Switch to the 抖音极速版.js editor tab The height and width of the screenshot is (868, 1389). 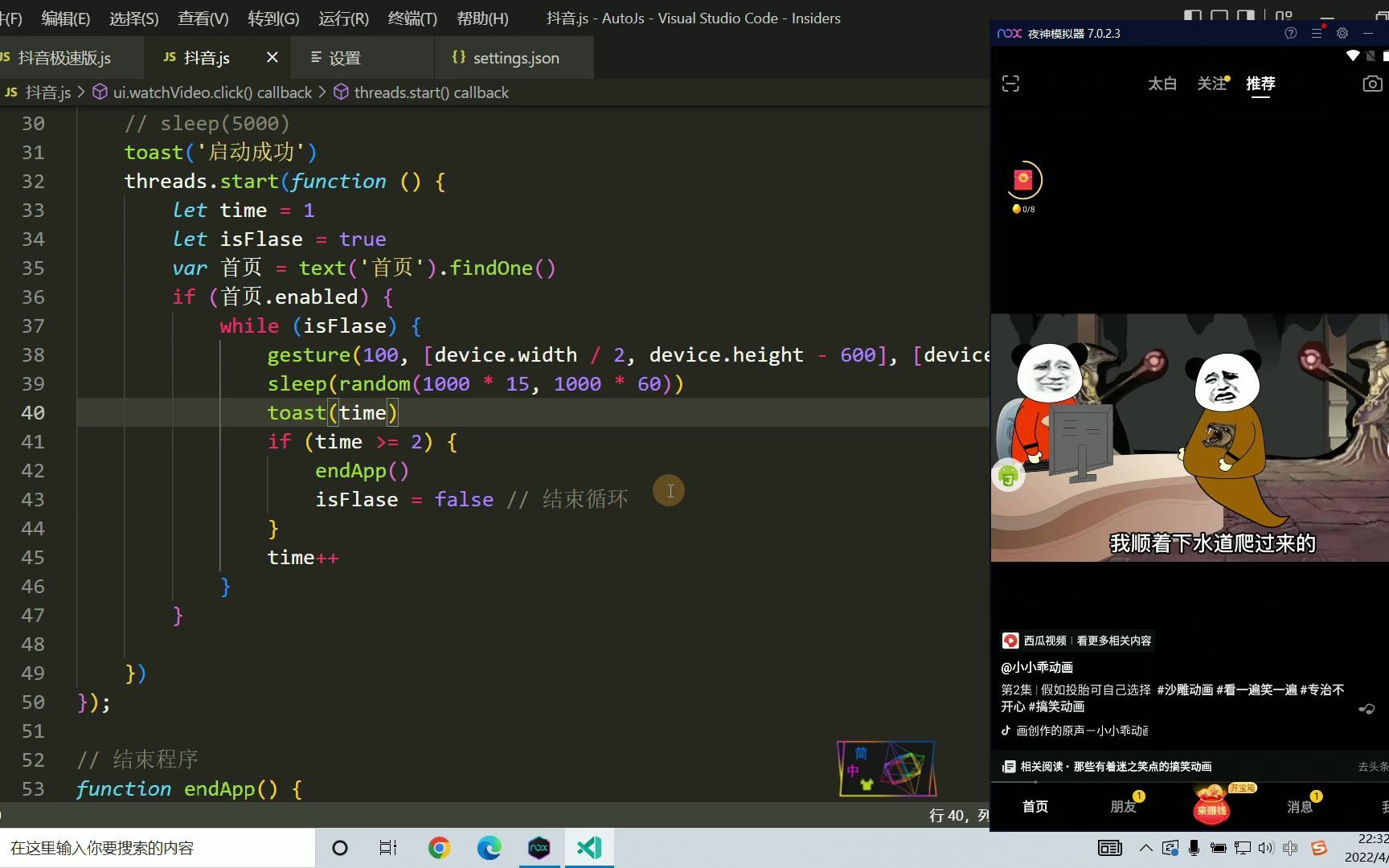64,58
